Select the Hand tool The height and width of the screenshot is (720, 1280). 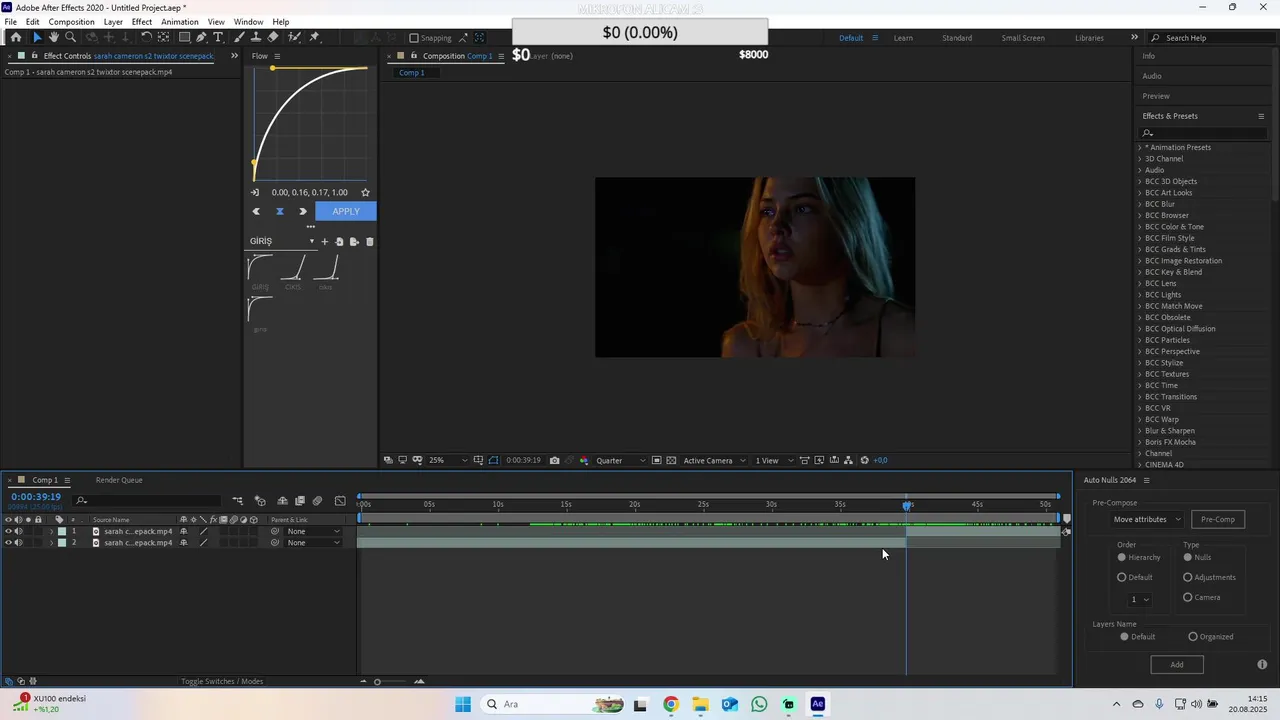coord(54,37)
